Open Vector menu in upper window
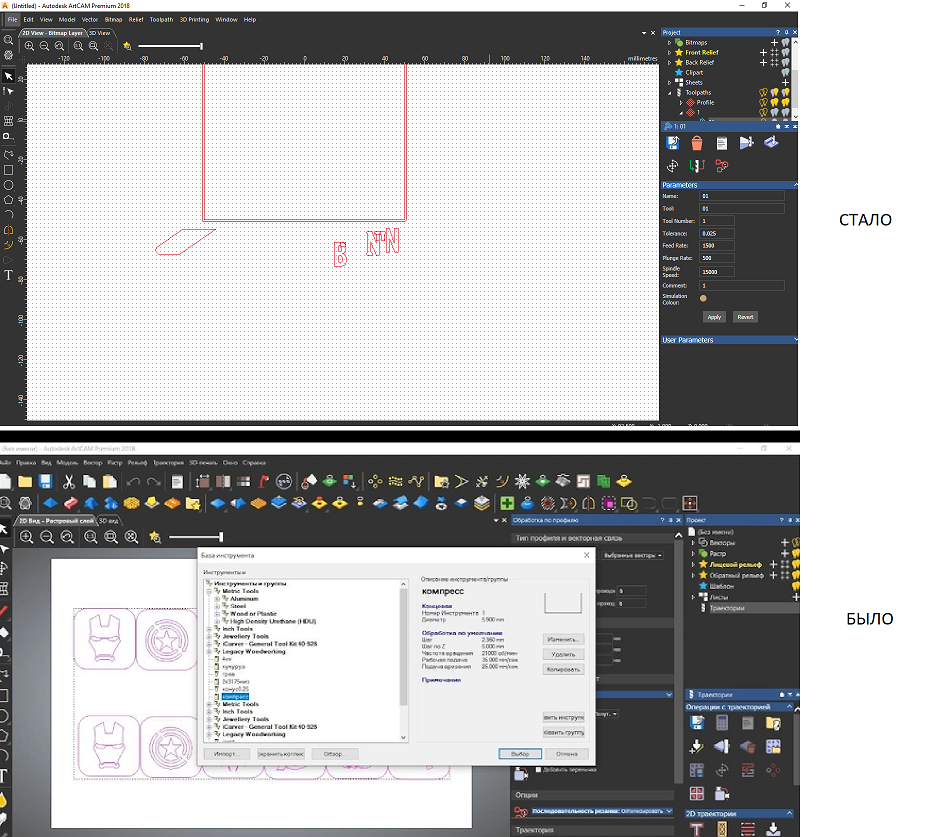Image resolution: width=949 pixels, height=837 pixels. pos(90,19)
